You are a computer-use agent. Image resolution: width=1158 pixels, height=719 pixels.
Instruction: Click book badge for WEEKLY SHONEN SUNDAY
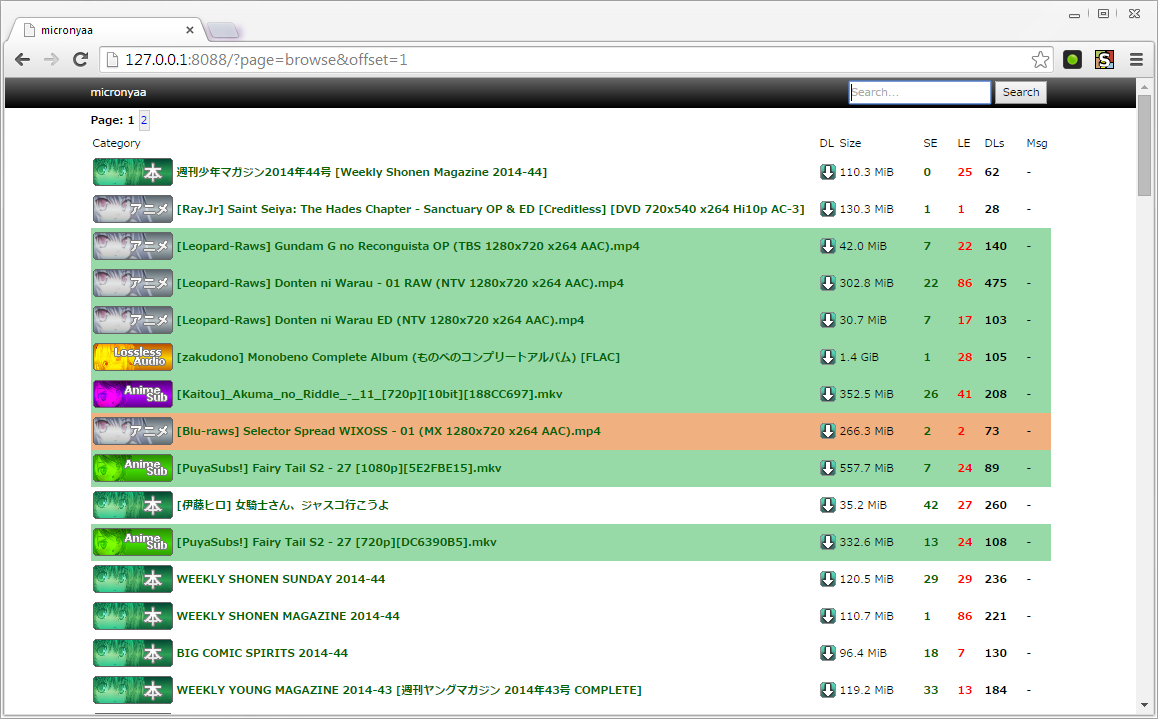[133, 579]
